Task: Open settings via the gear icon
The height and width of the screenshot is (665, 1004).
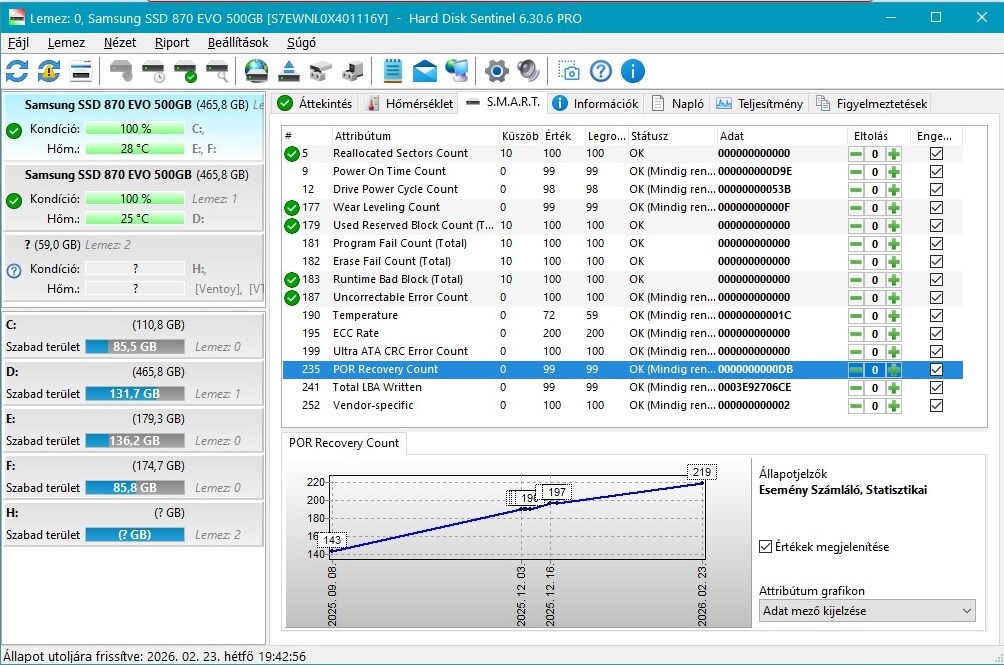Action: point(497,71)
